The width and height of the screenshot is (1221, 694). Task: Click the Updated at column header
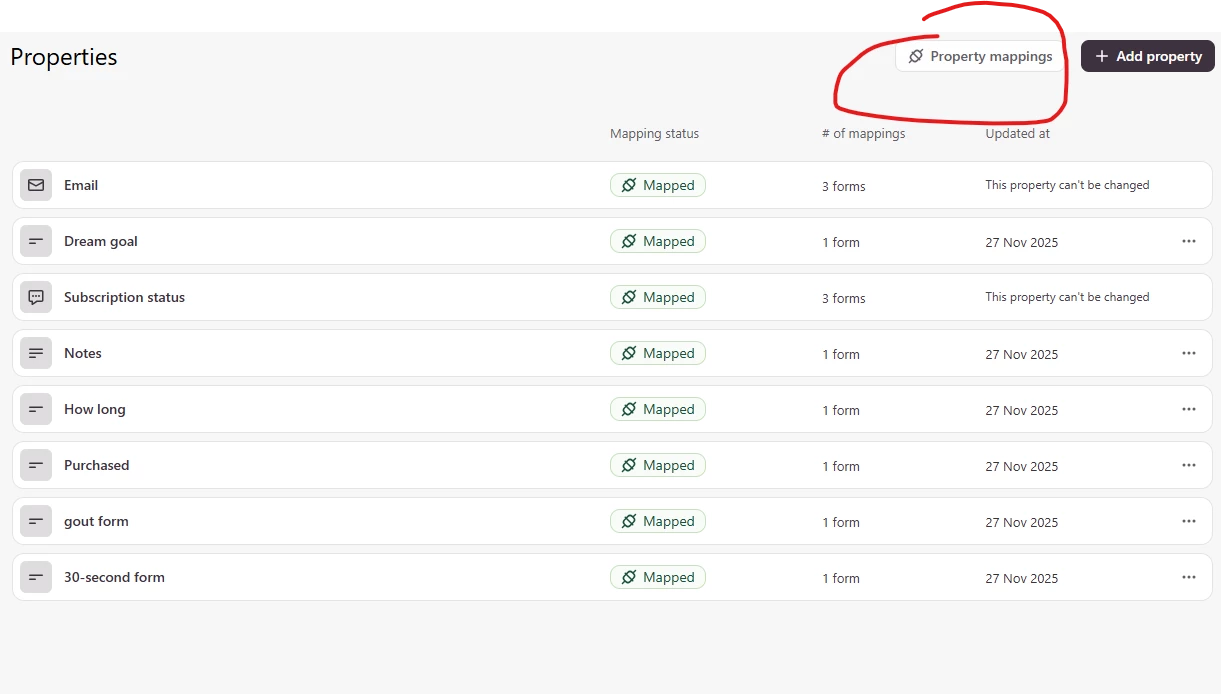(1017, 133)
